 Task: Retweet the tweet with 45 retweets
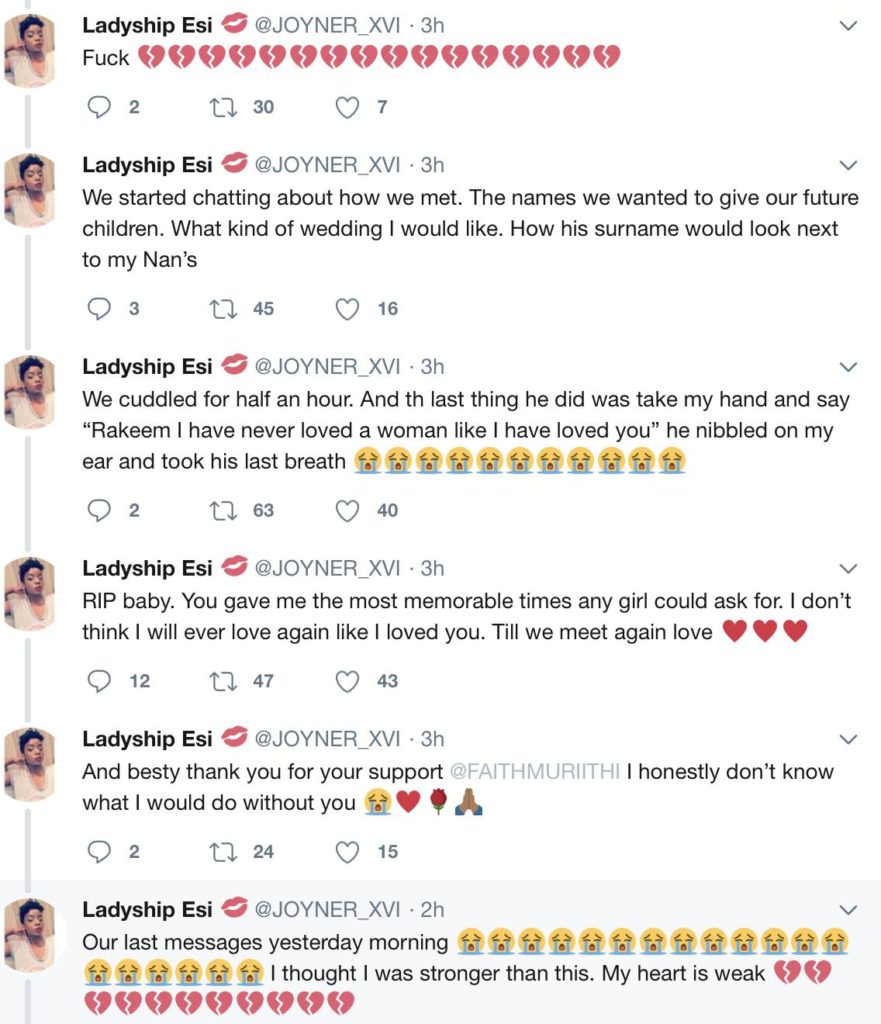222,309
